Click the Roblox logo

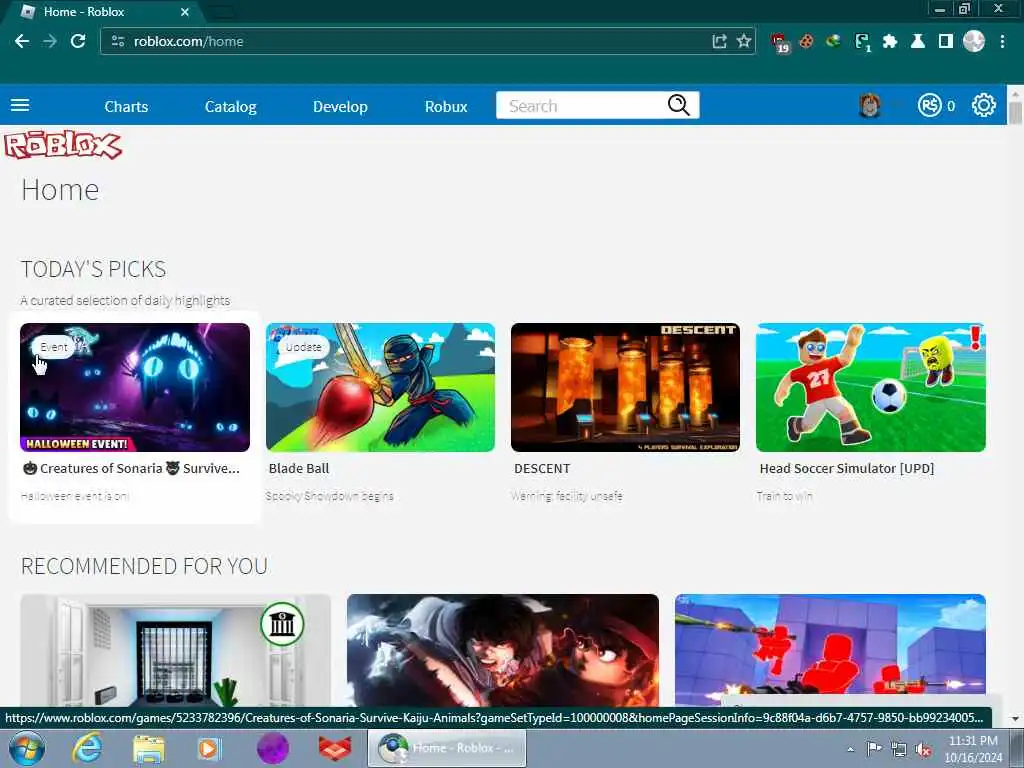pyautogui.click(x=63, y=145)
